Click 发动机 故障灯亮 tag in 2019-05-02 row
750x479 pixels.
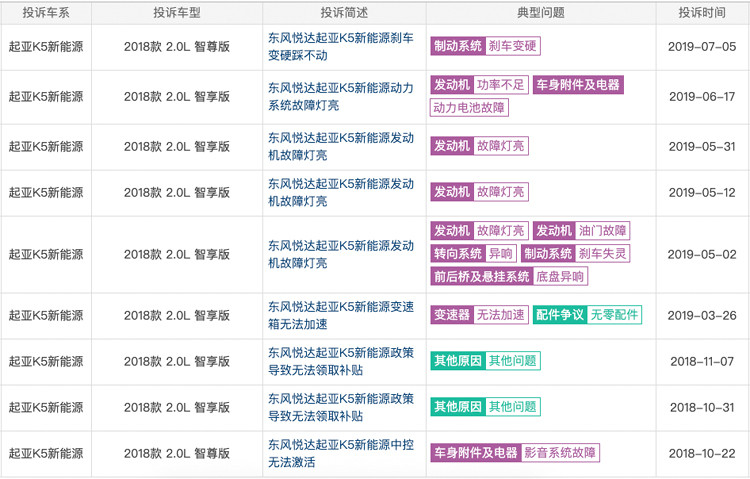pyautogui.click(x=479, y=231)
